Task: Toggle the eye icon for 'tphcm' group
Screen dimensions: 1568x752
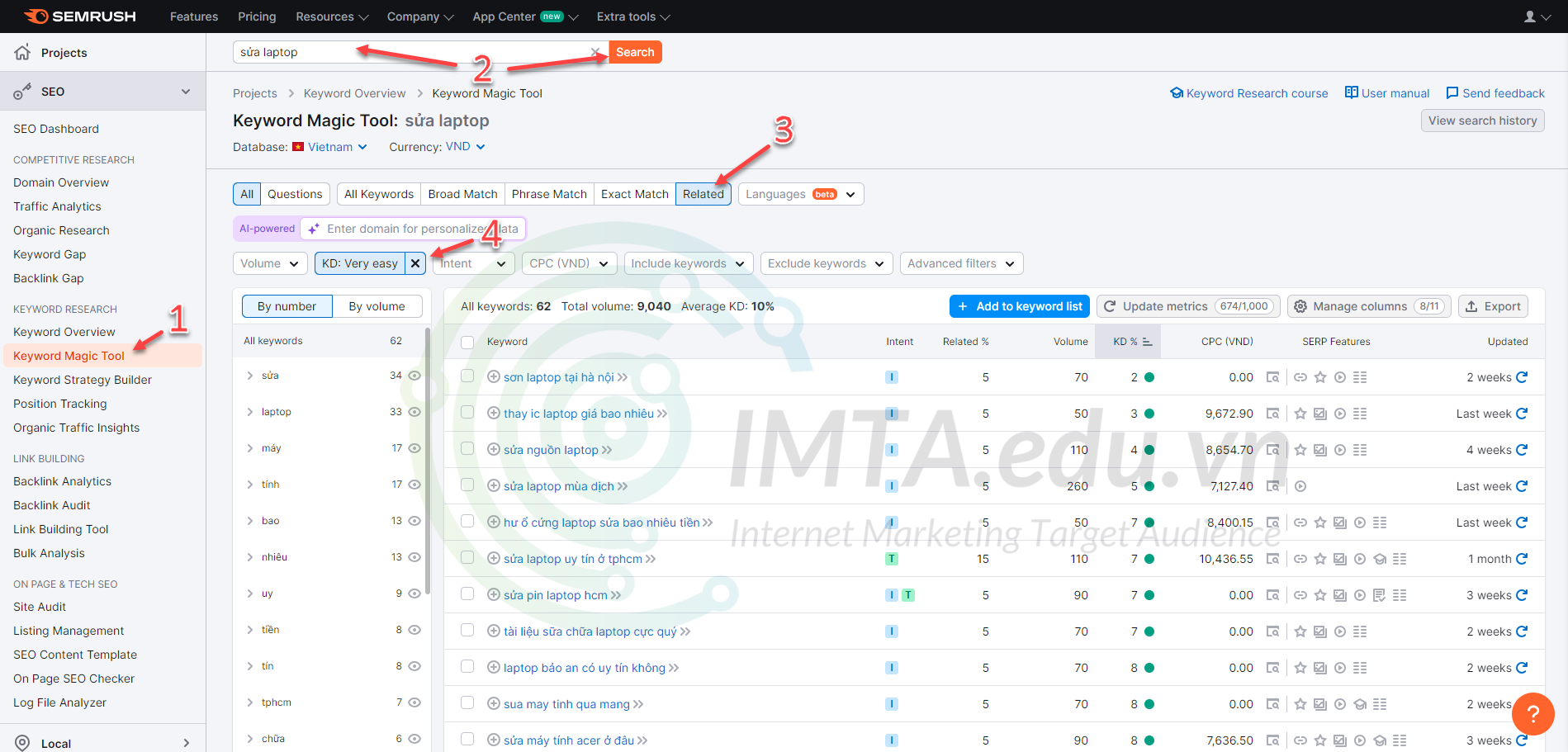Action: coord(415,702)
